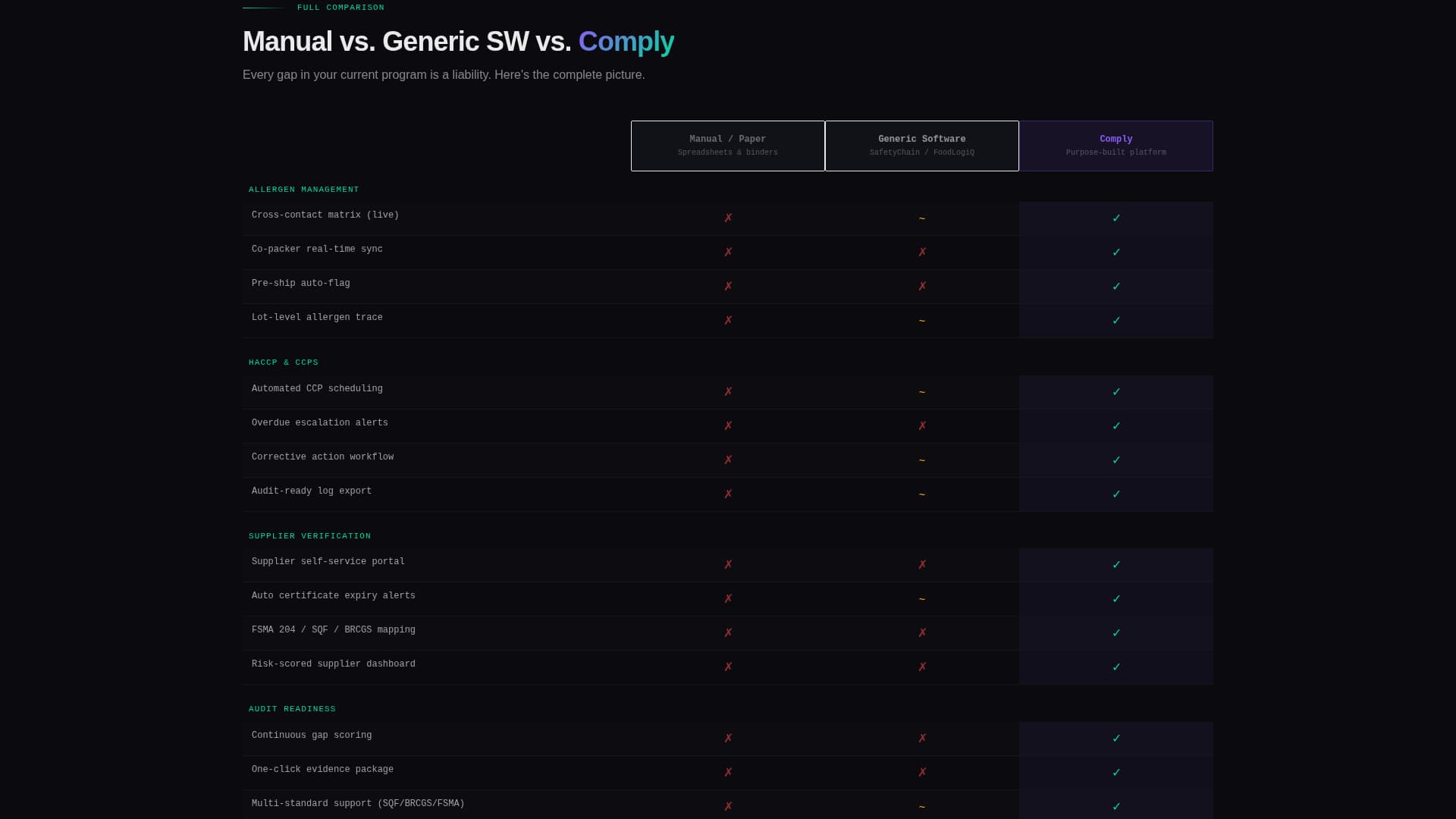Click the Generic Software tilde for Multi-standard support

point(922,807)
